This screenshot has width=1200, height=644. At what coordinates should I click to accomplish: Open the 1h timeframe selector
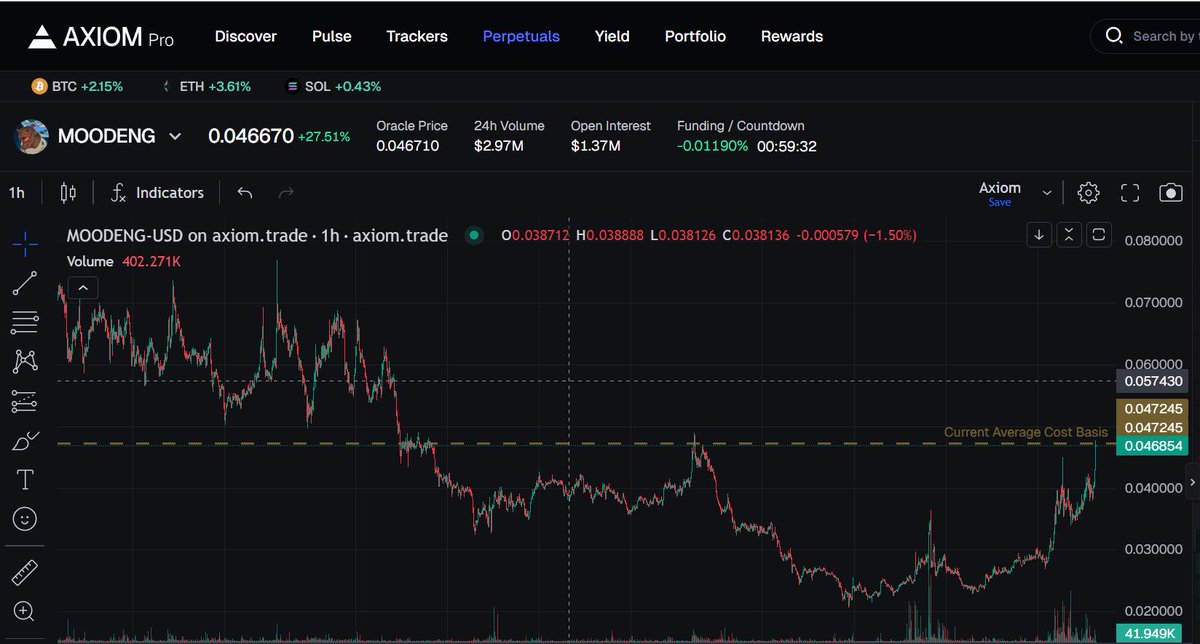coord(17,192)
